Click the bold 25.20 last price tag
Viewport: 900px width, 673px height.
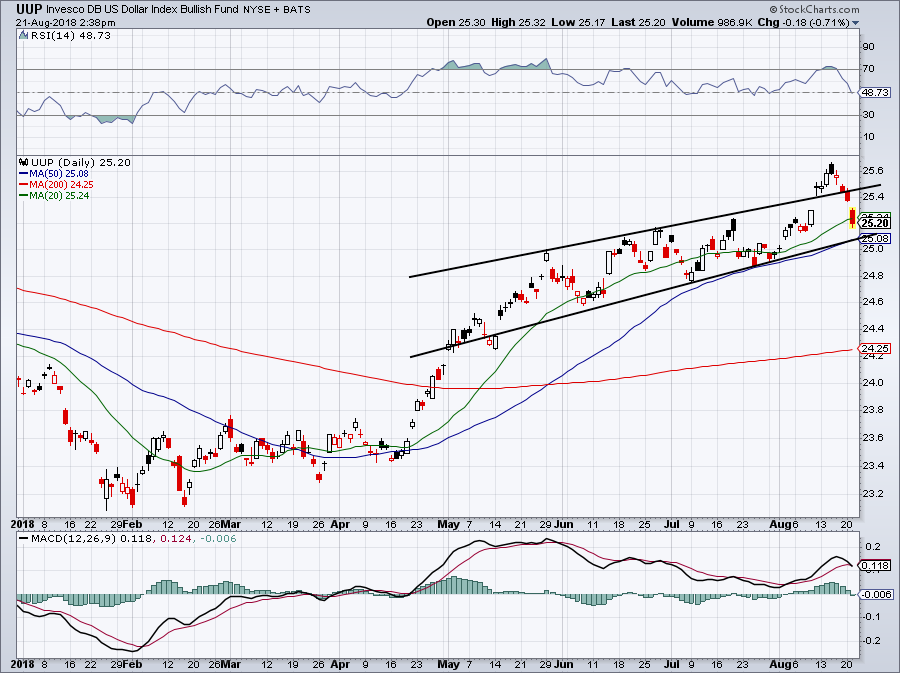[x=875, y=223]
